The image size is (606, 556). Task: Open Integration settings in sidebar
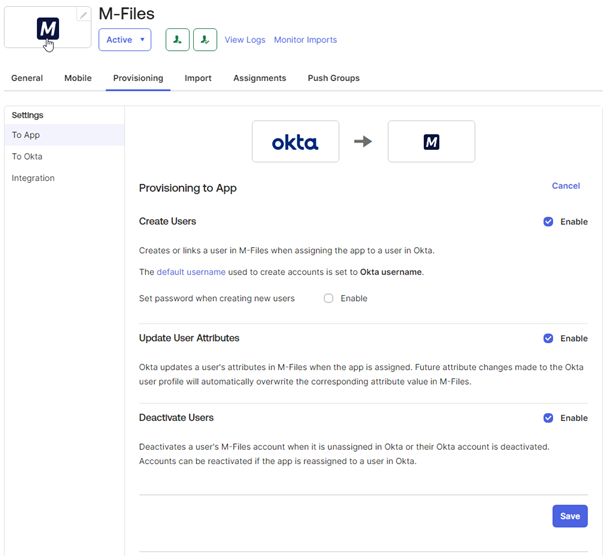click(x=65, y=178)
